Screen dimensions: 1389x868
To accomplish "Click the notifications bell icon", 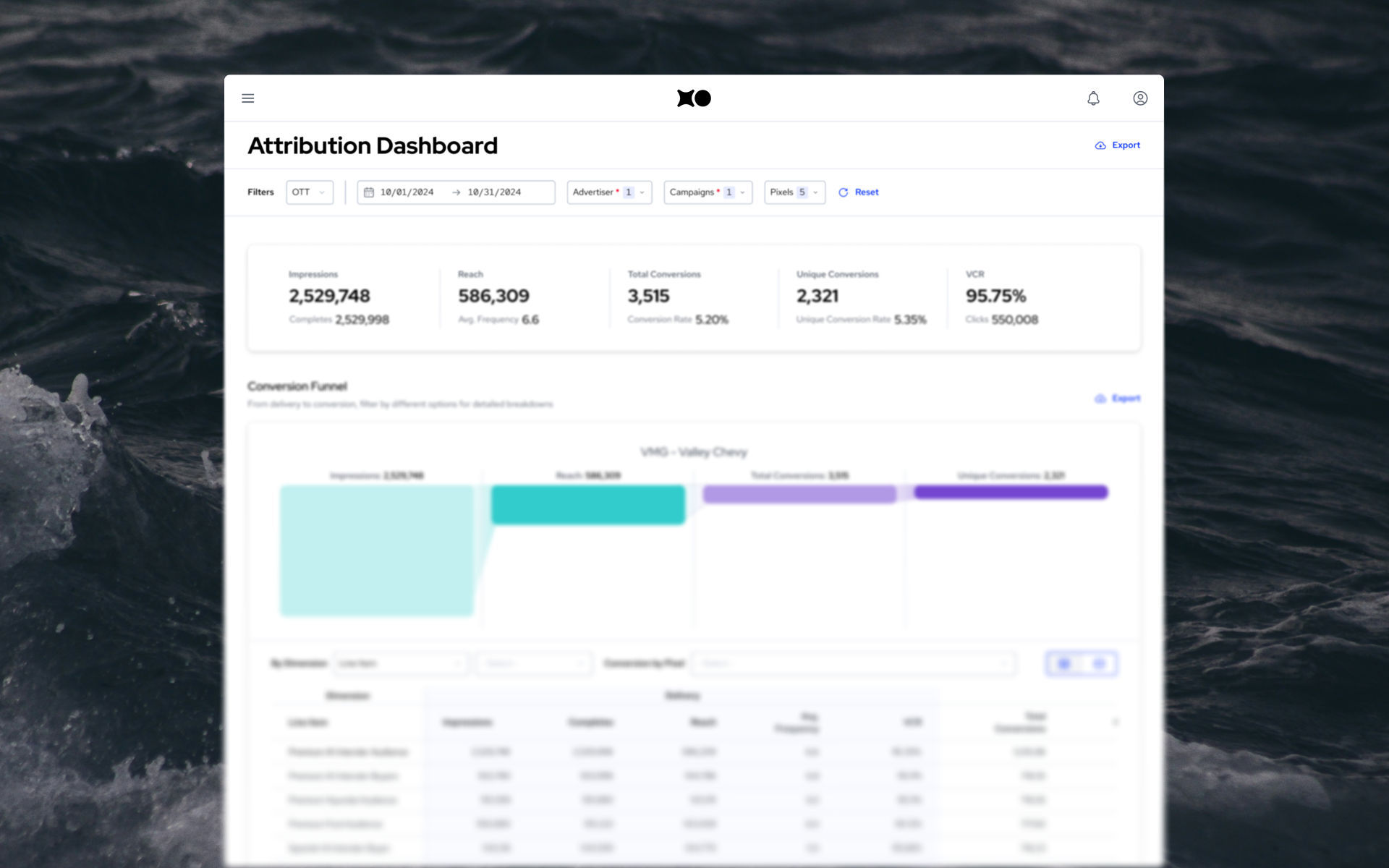I will click(x=1093, y=98).
